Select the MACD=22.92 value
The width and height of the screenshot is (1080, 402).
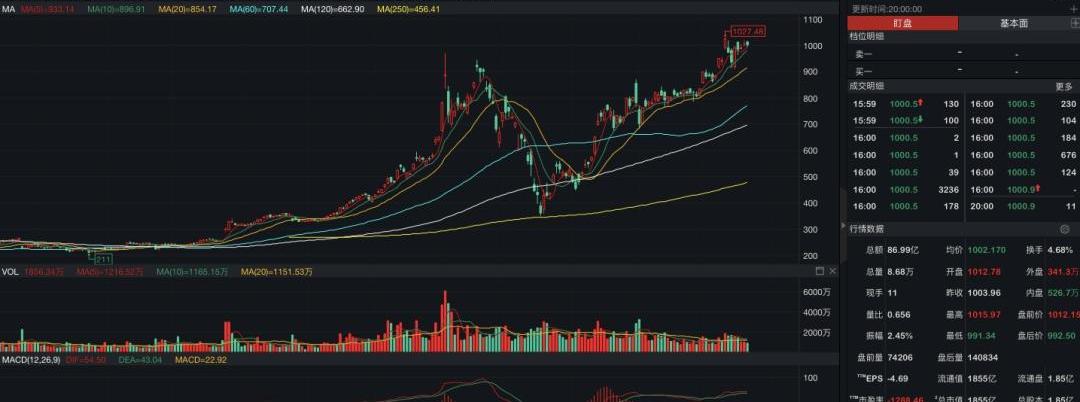[x=201, y=360]
